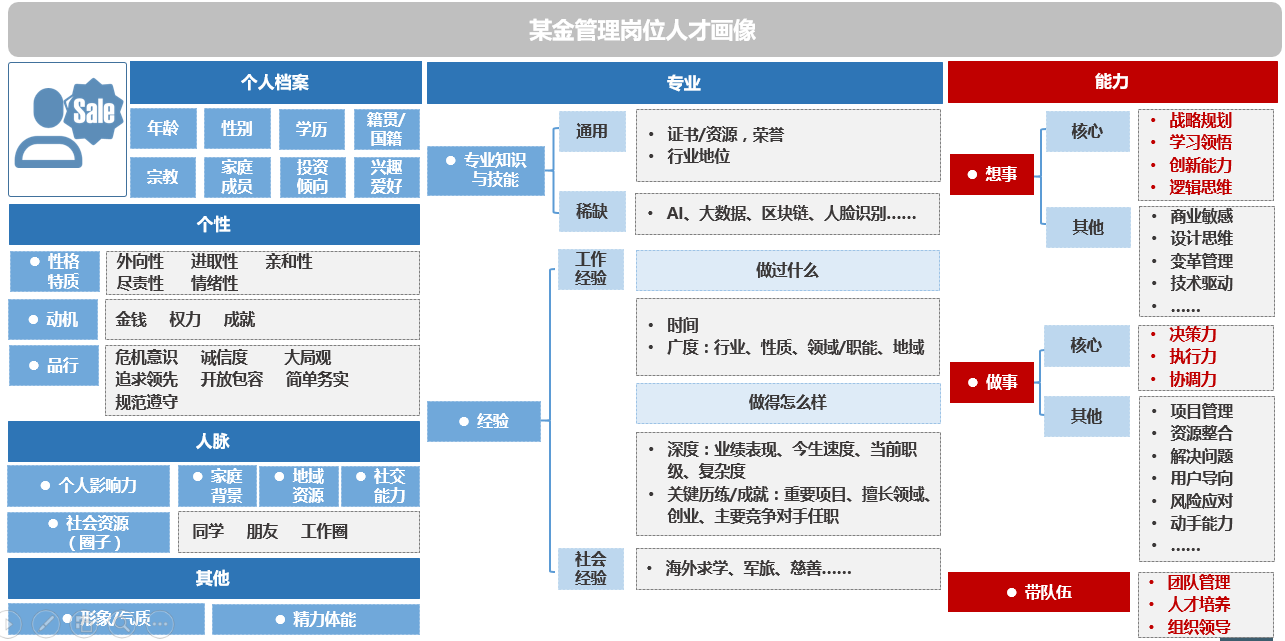Click the 兴趣爱好 box

coord(386,177)
